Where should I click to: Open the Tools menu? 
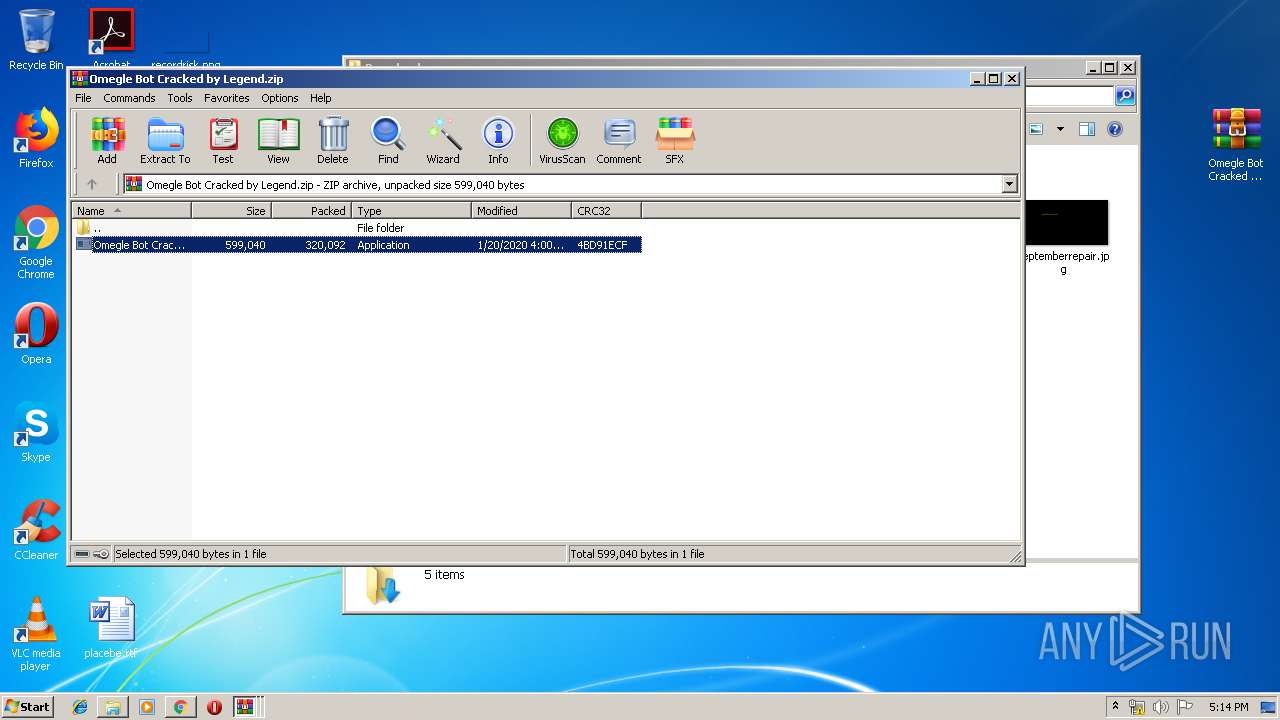(180, 98)
